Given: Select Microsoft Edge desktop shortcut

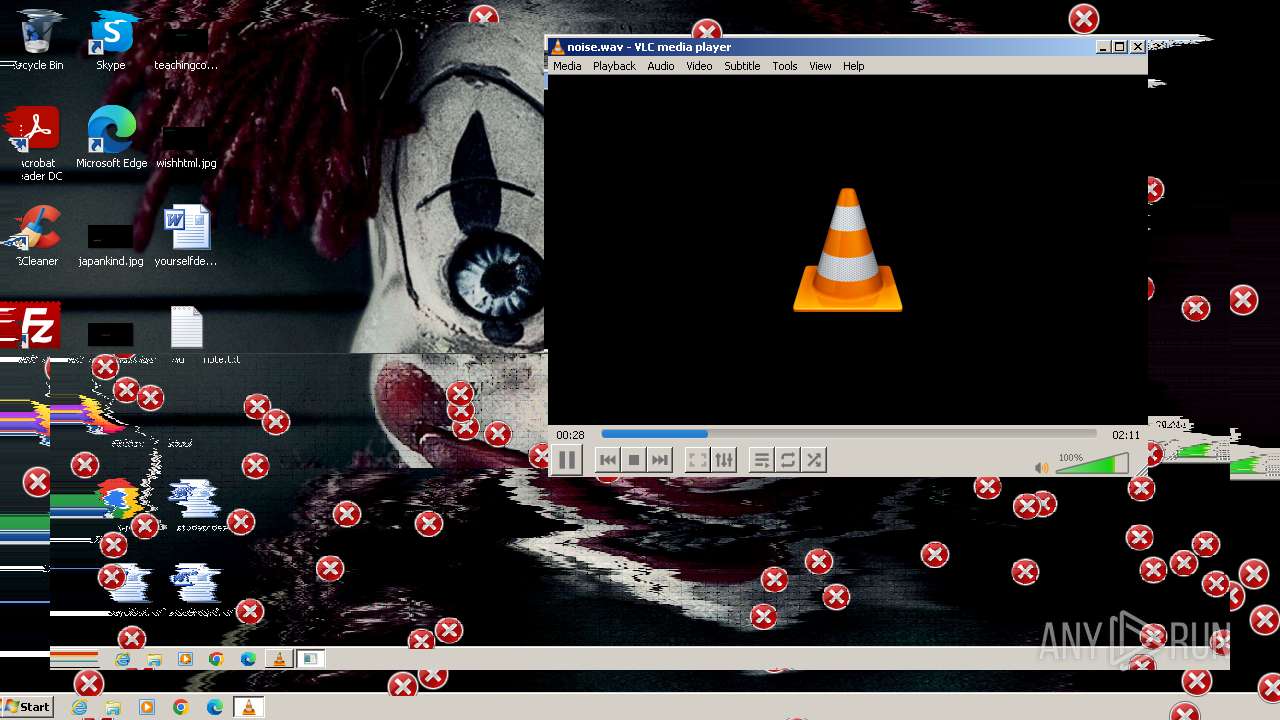Looking at the screenshot, I should click(x=111, y=138).
